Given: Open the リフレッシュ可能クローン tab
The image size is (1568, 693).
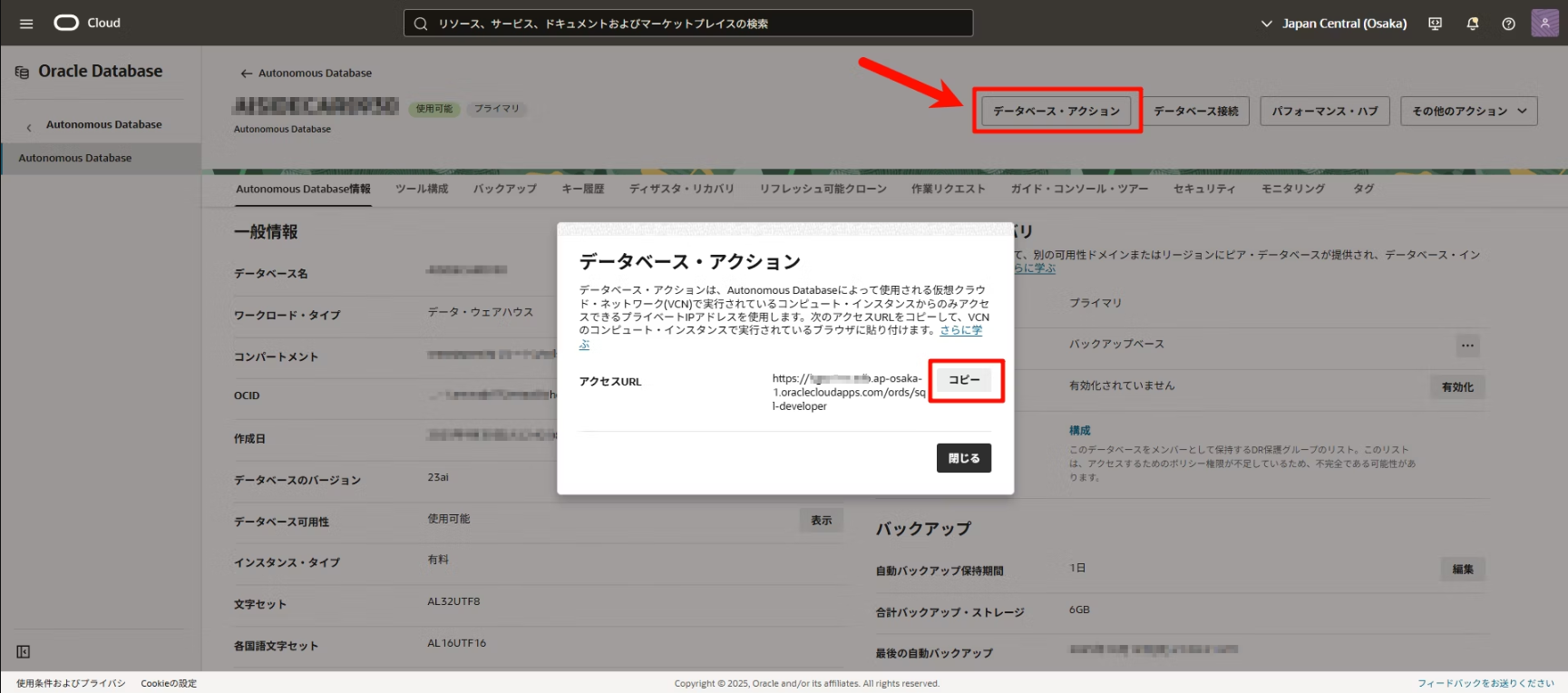Looking at the screenshot, I should [823, 189].
